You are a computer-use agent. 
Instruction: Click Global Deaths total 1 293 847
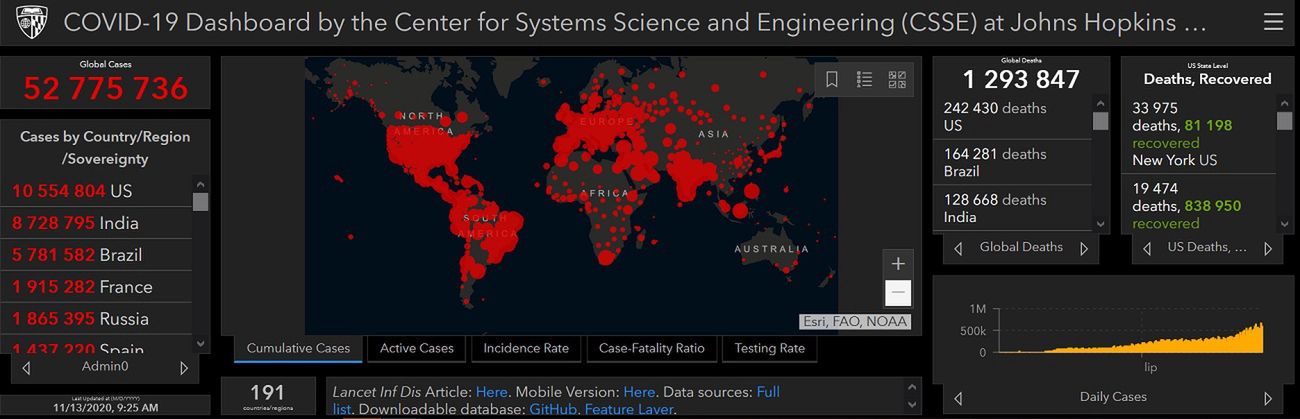click(x=1021, y=80)
